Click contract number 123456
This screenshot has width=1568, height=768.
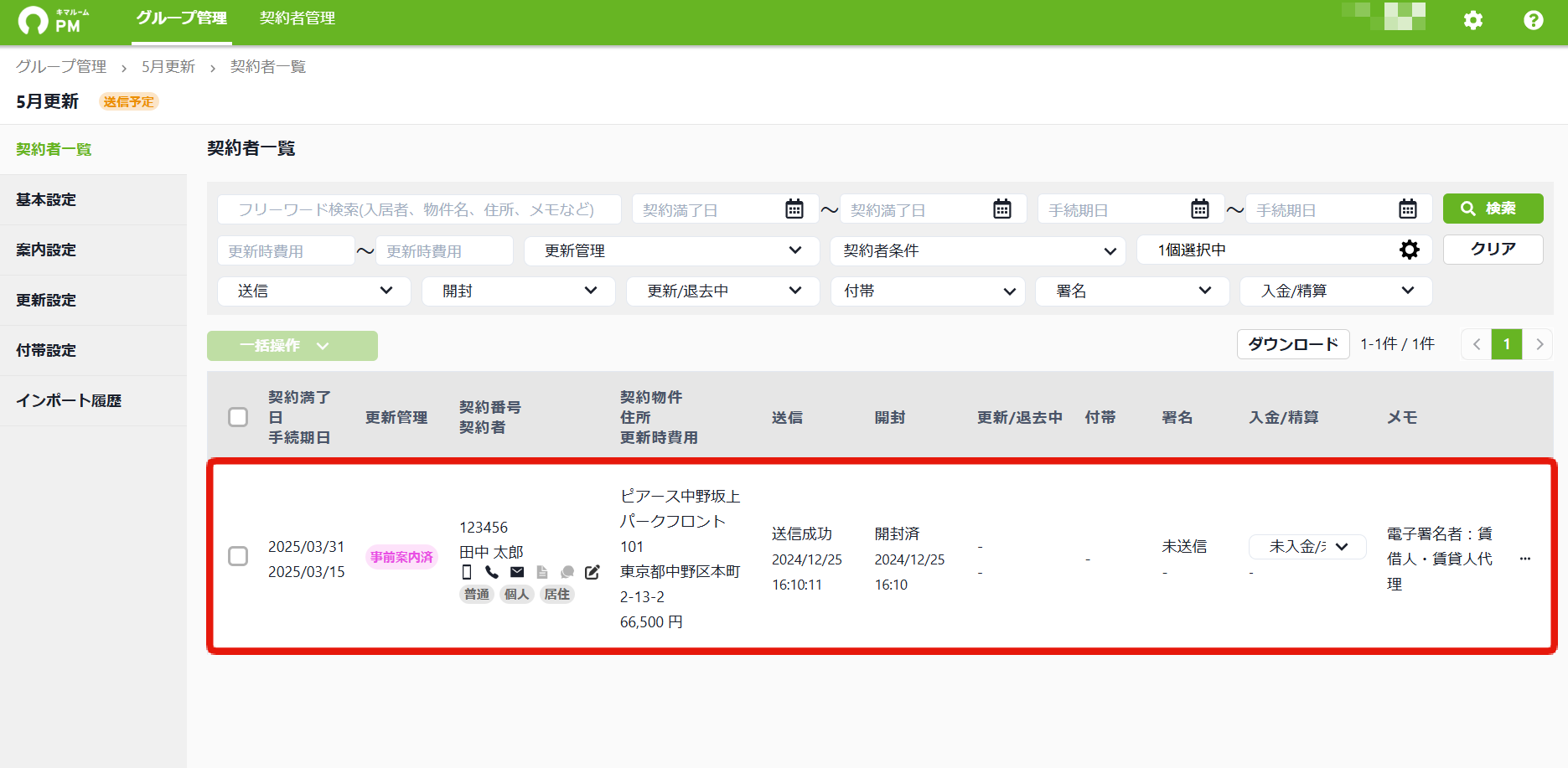(484, 527)
